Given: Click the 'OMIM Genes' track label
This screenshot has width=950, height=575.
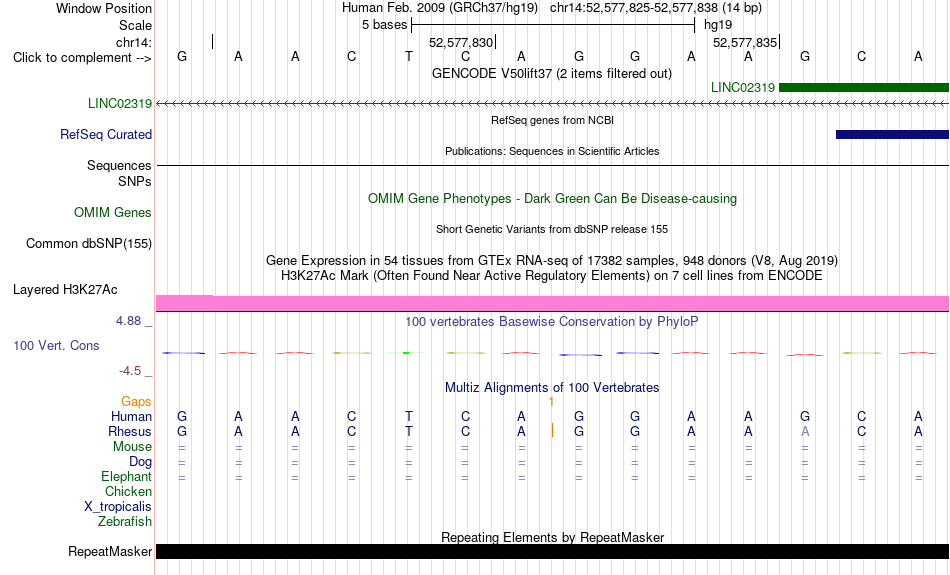Looking at the screenshot, I should point(113,213).
